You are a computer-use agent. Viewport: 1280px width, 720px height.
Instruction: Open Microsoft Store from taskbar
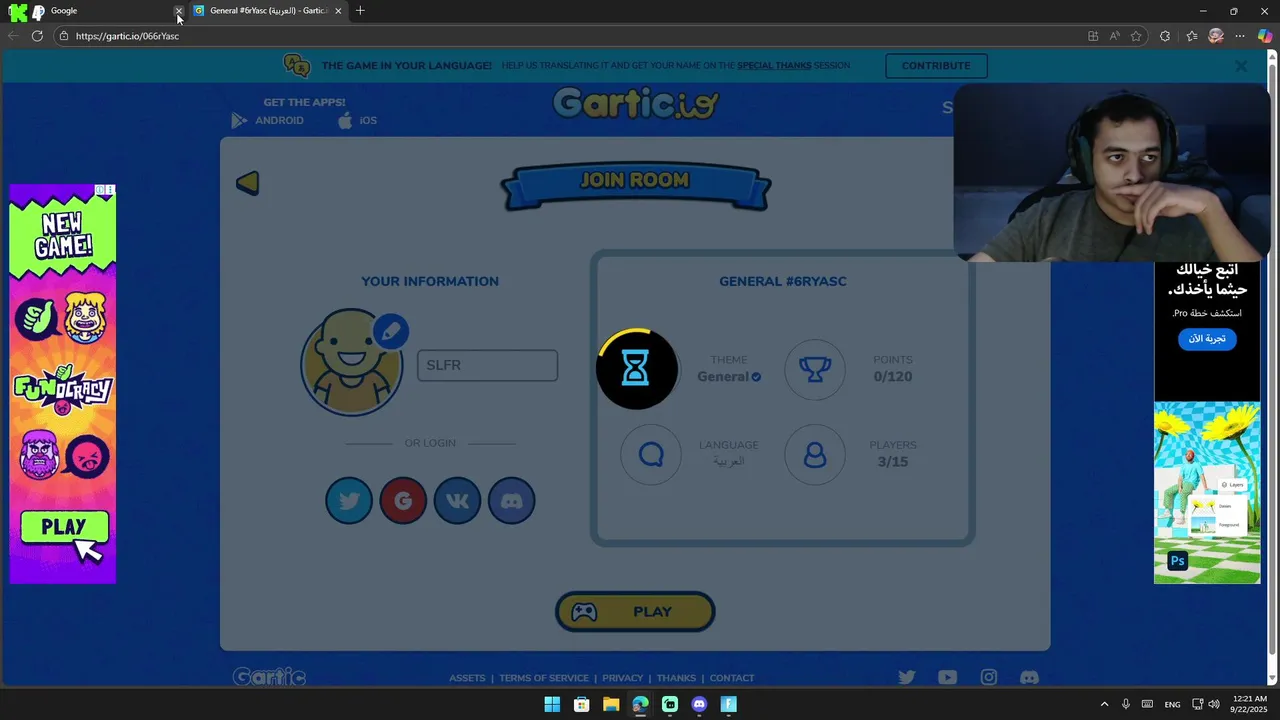[581, 704]
